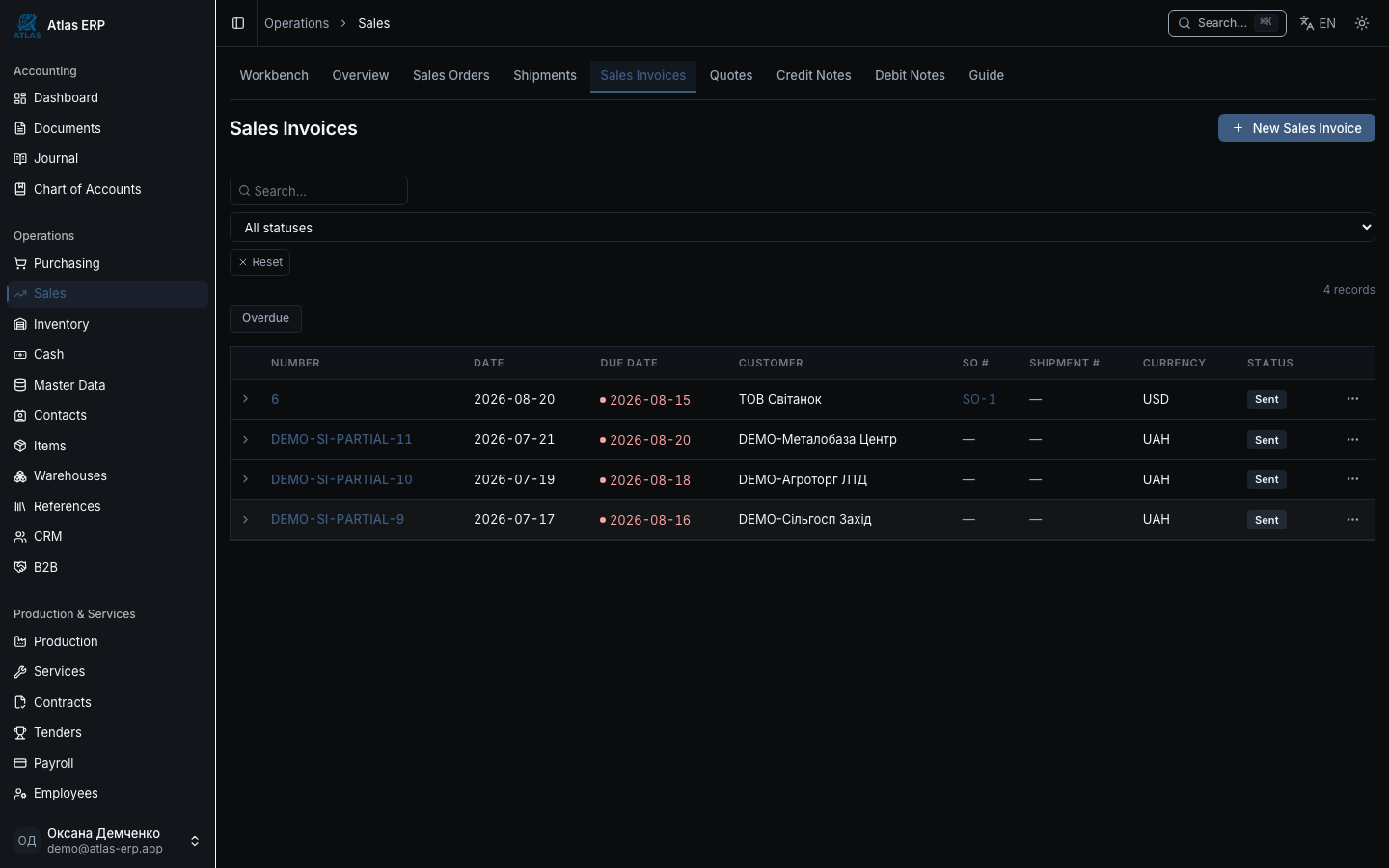Open B2B in the sidebar
The image size is (1389, 868).
[x=107, y=567]
